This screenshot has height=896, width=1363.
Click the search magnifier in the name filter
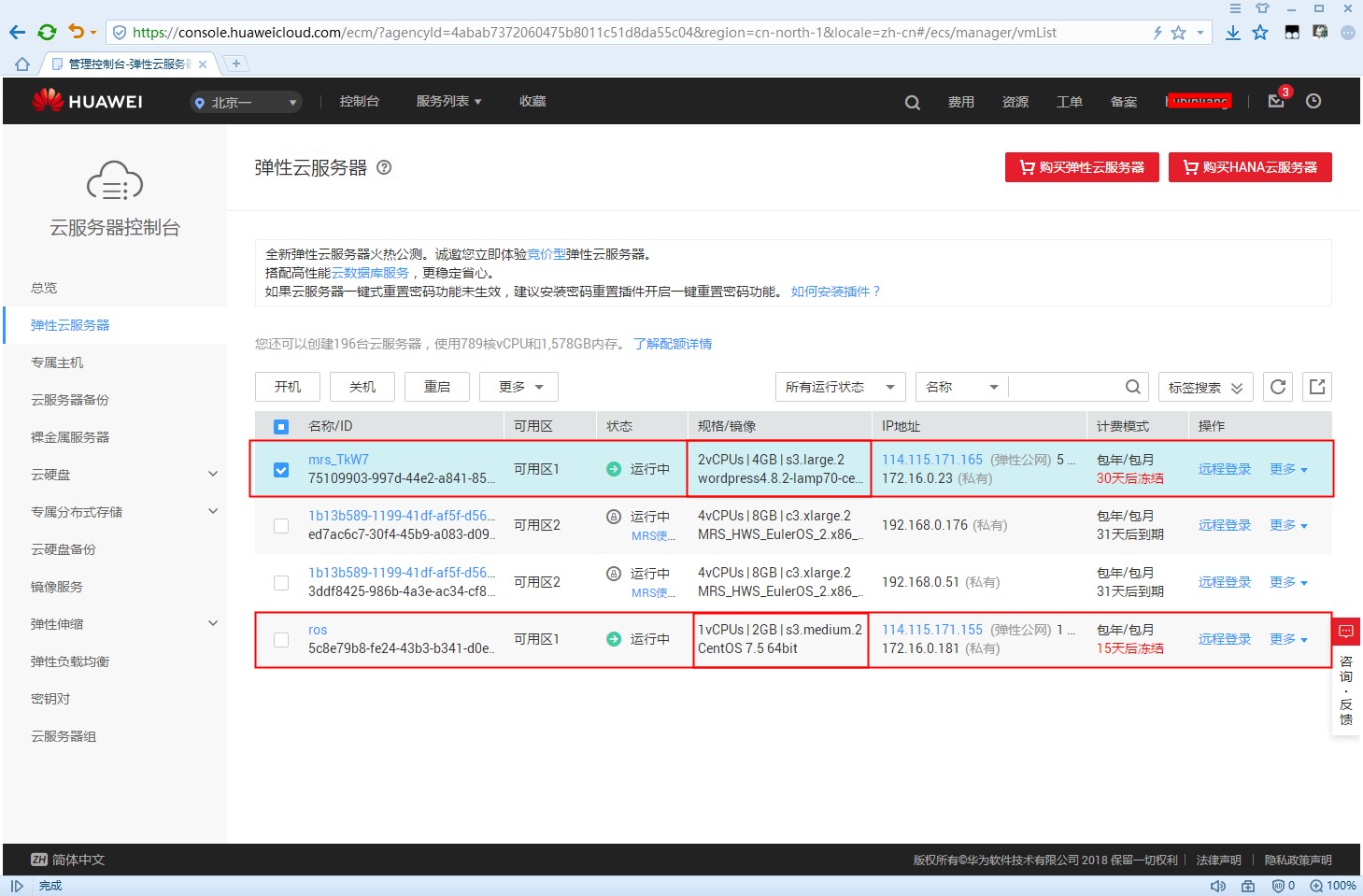click(1132, 387)
